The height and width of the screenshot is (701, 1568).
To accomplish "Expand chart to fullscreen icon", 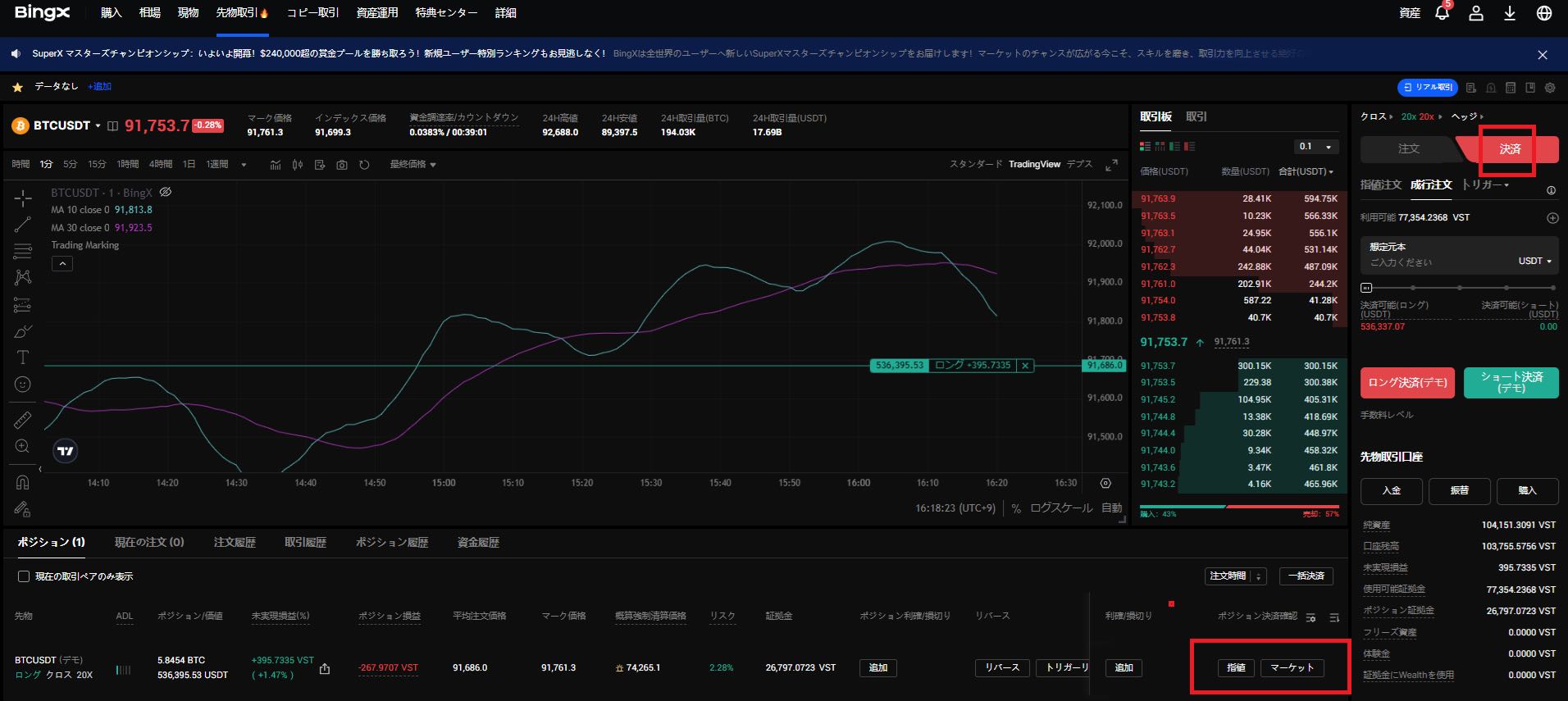I will pos(1111,165).
